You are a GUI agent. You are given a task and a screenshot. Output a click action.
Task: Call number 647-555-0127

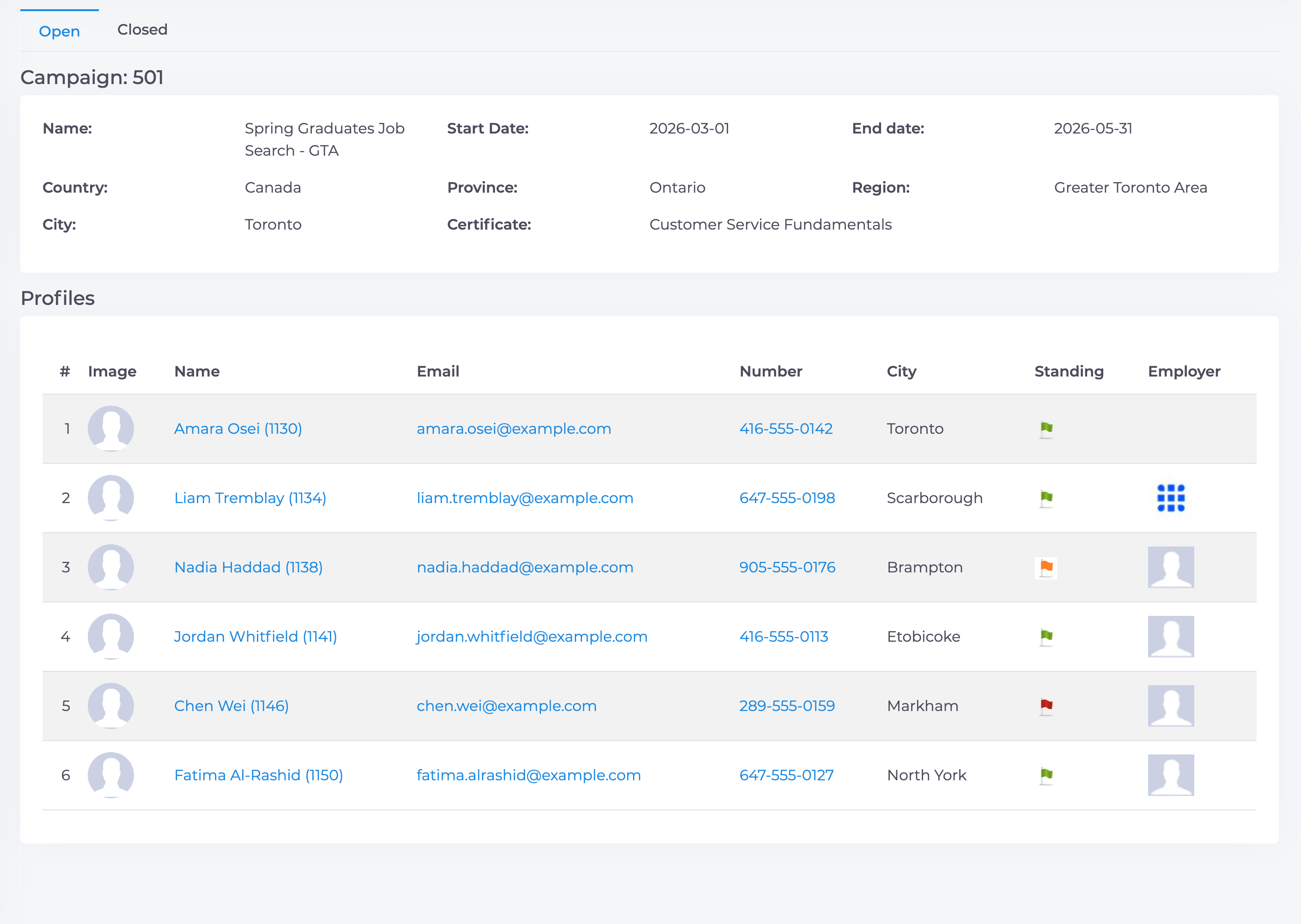click(787, 776)
